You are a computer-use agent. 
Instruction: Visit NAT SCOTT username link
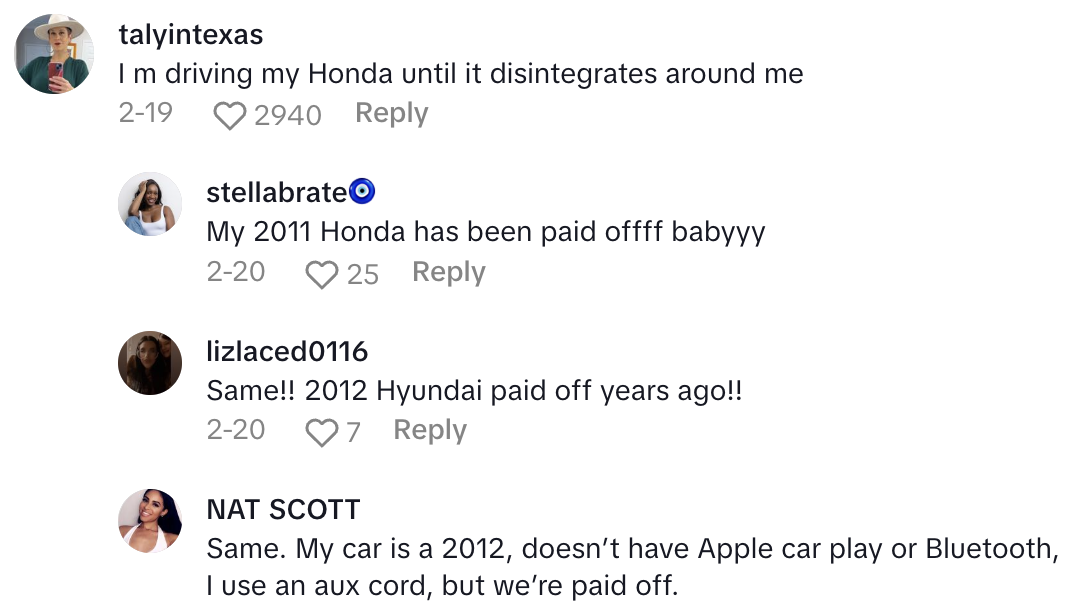[283, 509]
